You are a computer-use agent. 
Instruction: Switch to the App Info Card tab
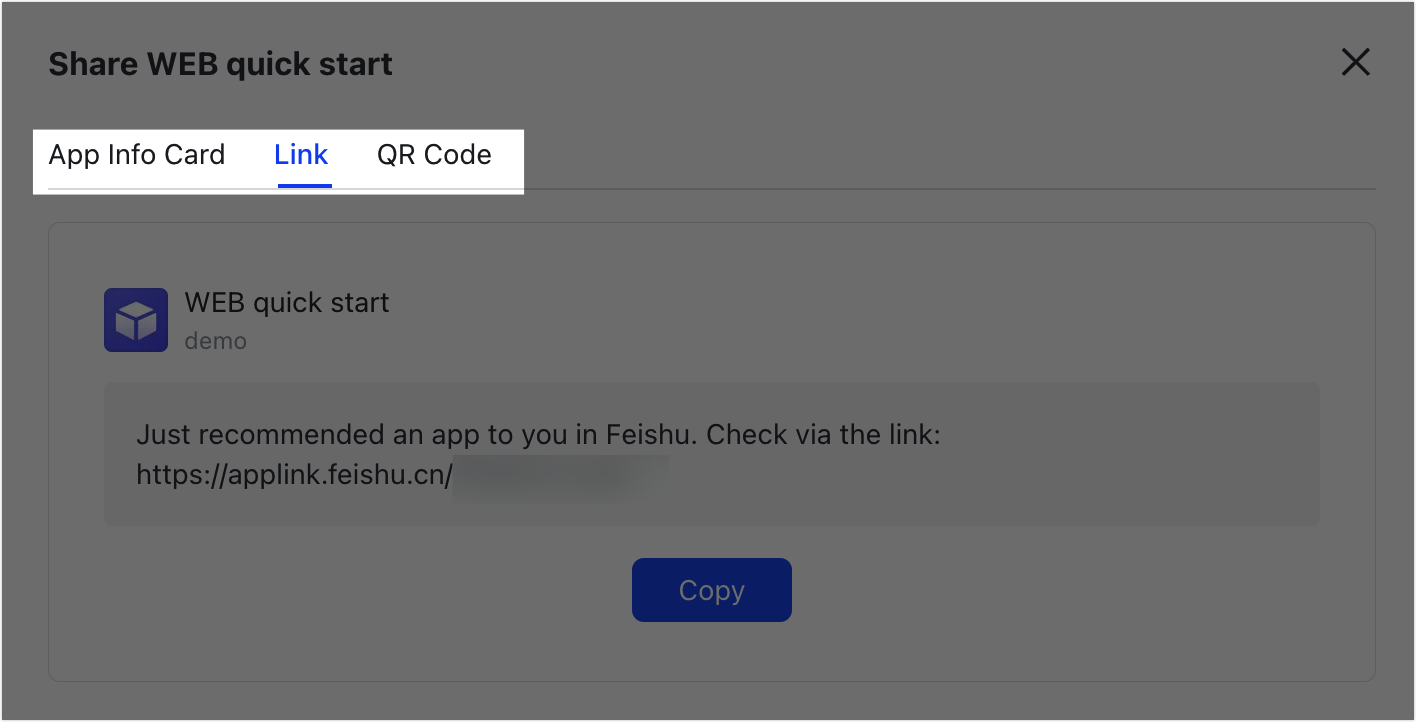pyautogui.click(x=137, y=155)
